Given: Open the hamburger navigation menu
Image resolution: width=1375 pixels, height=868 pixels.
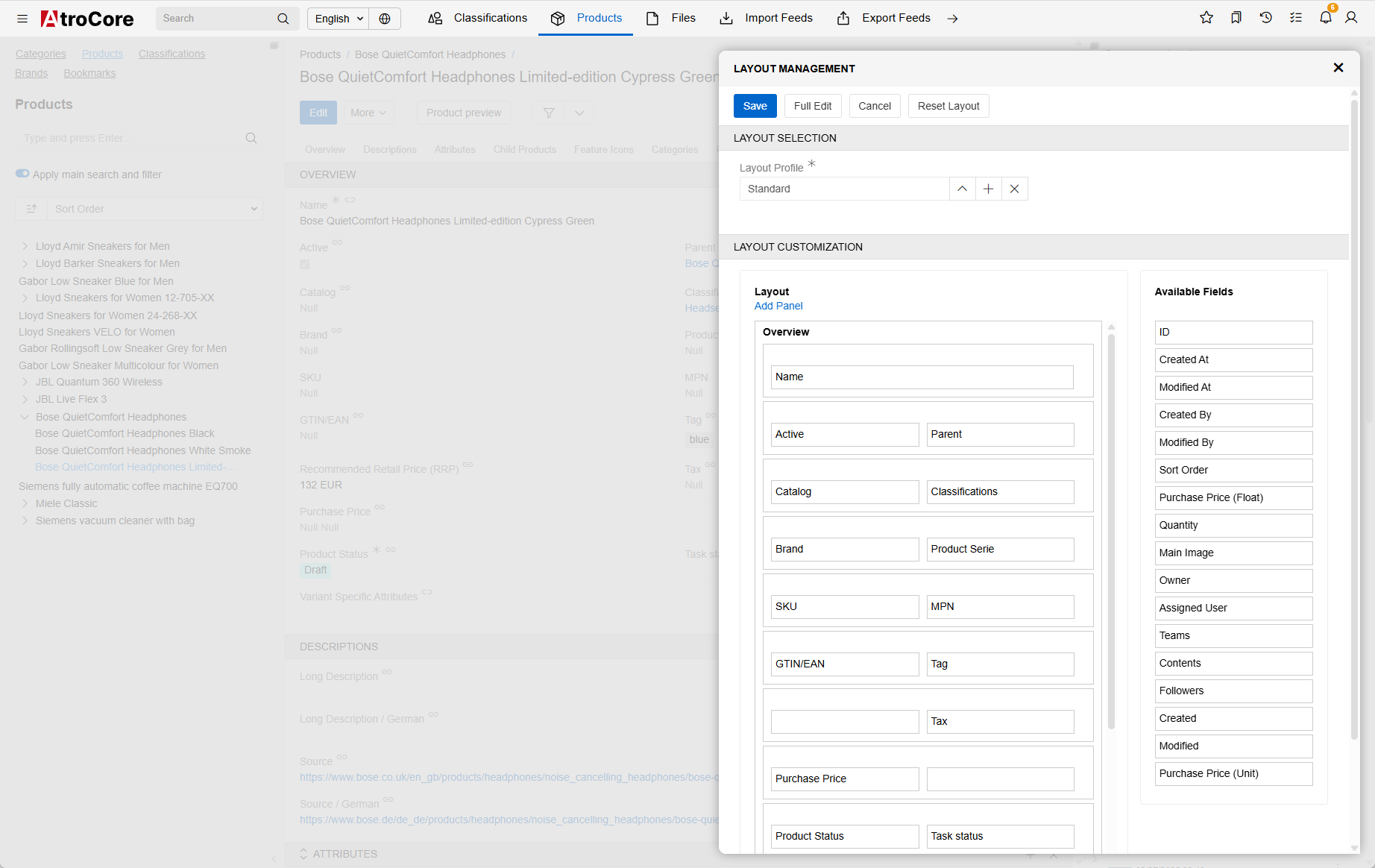Looking at the screenshot, I should (x=22, y=19).
